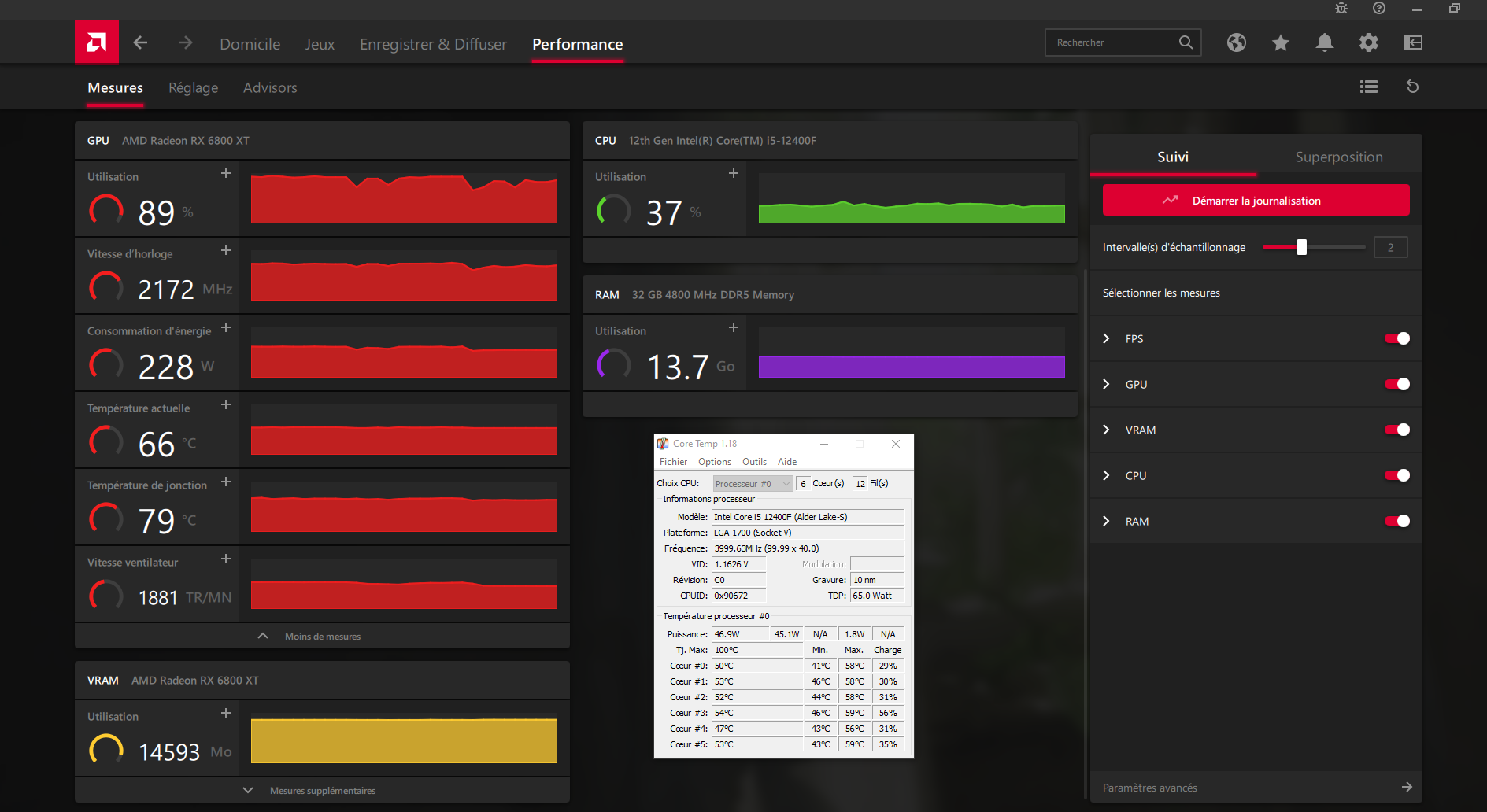The height and width of the screenshot is (812, 1487).
Task: Select the Suivi tab
Action: [x=1173, y=157]
